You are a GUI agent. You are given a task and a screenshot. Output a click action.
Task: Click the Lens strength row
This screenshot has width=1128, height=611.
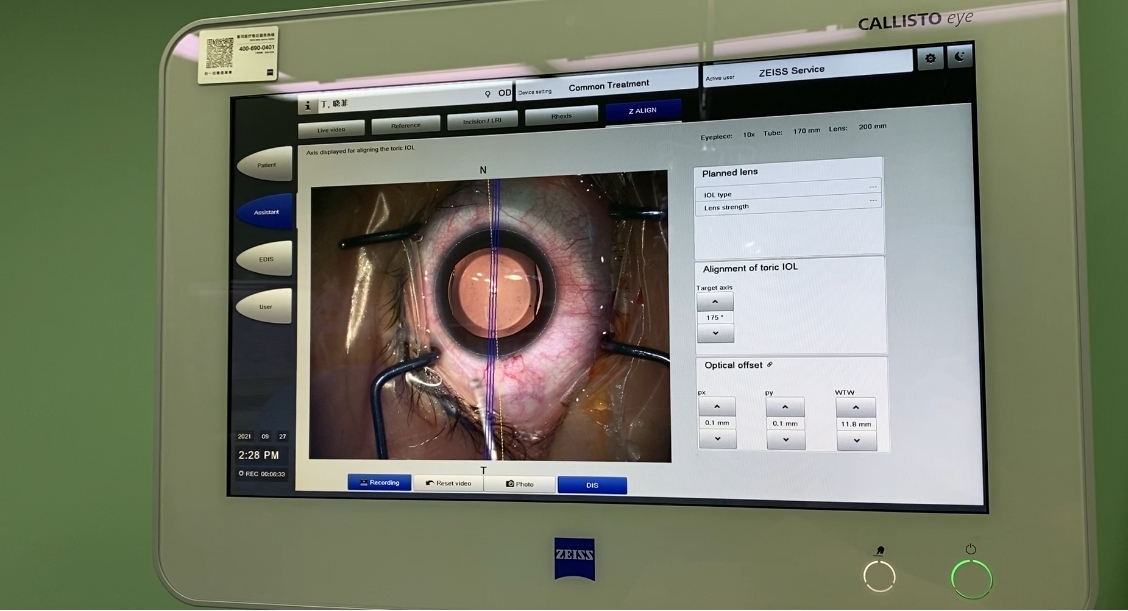click(x=788, y=205)
